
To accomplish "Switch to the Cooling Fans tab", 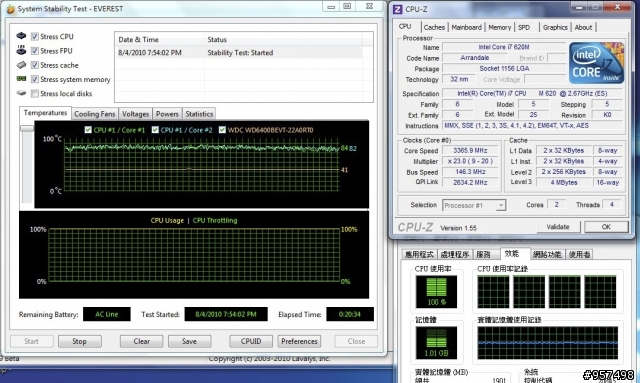I will 95,114.
